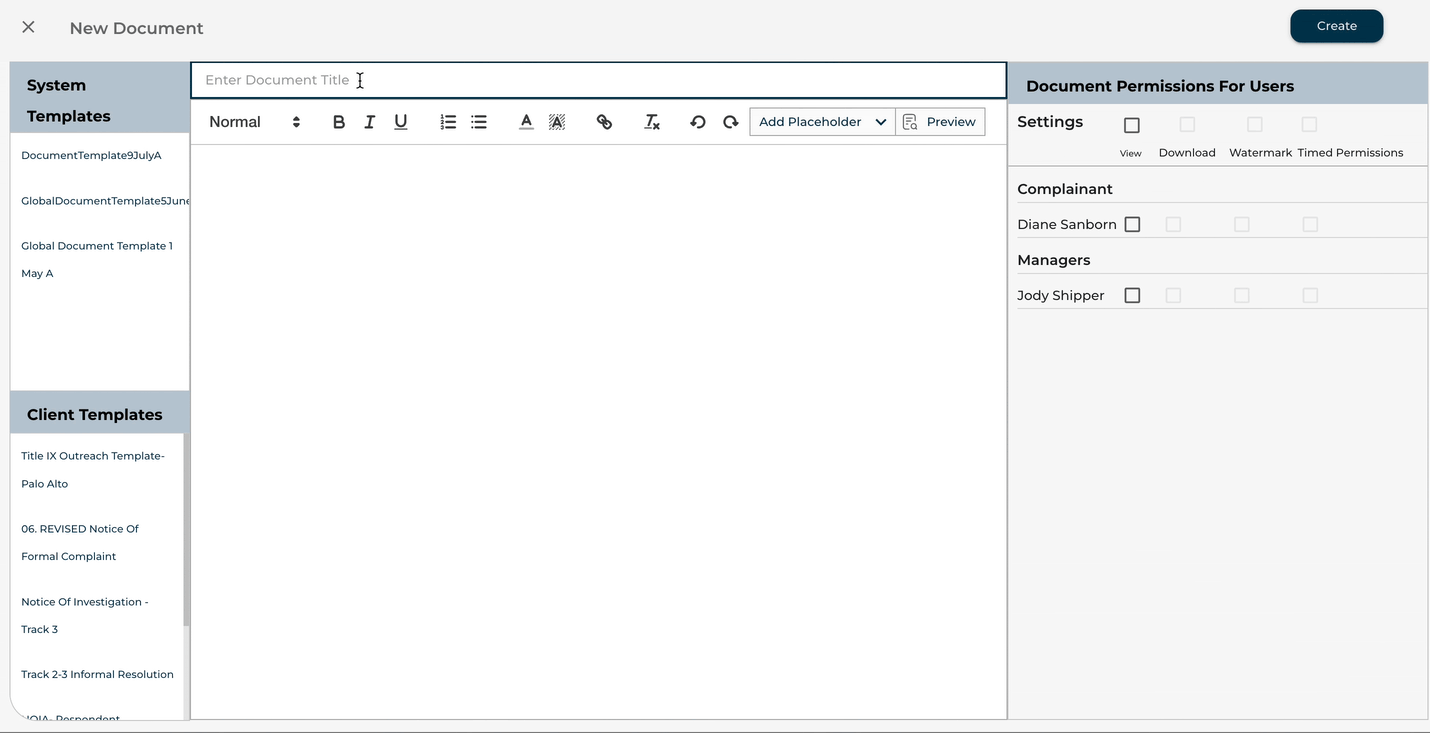Screen dimensions: 1430x733
Task: Open the insert link tool
Action: point(604,122)
